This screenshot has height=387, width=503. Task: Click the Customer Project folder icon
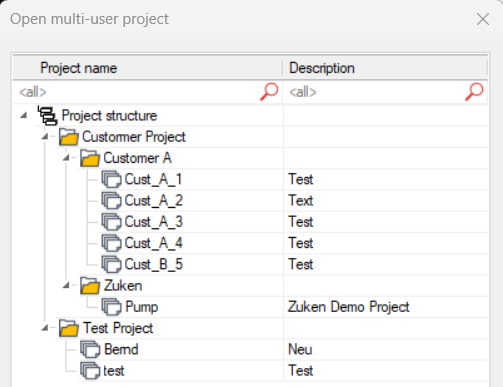(x=69, y=137)
